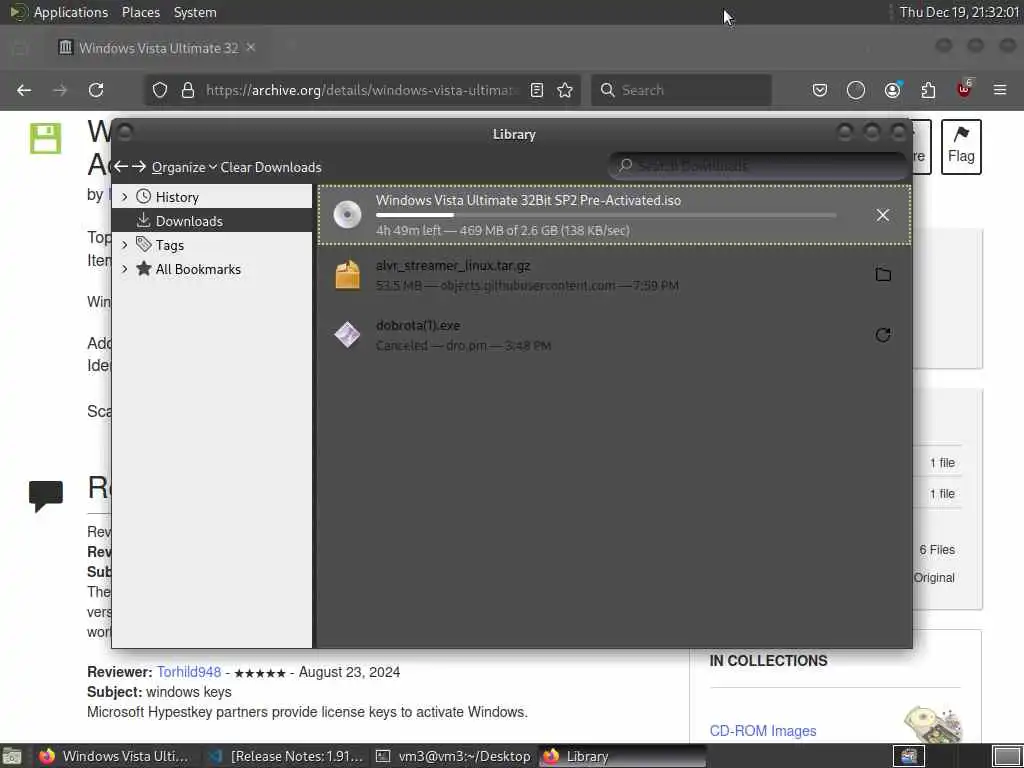
Task: Click the ISO disc icon in downloads
Action: 347,214
